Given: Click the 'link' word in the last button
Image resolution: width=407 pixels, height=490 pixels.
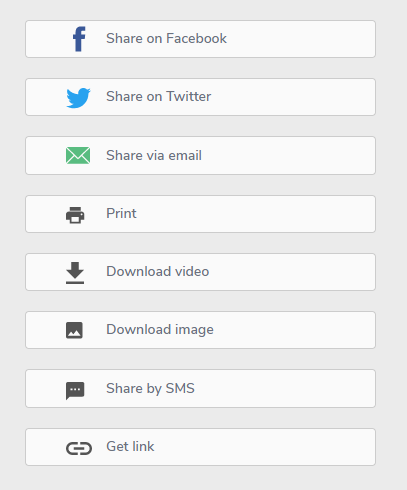Looking at the screenshot, I should point(143,446).
